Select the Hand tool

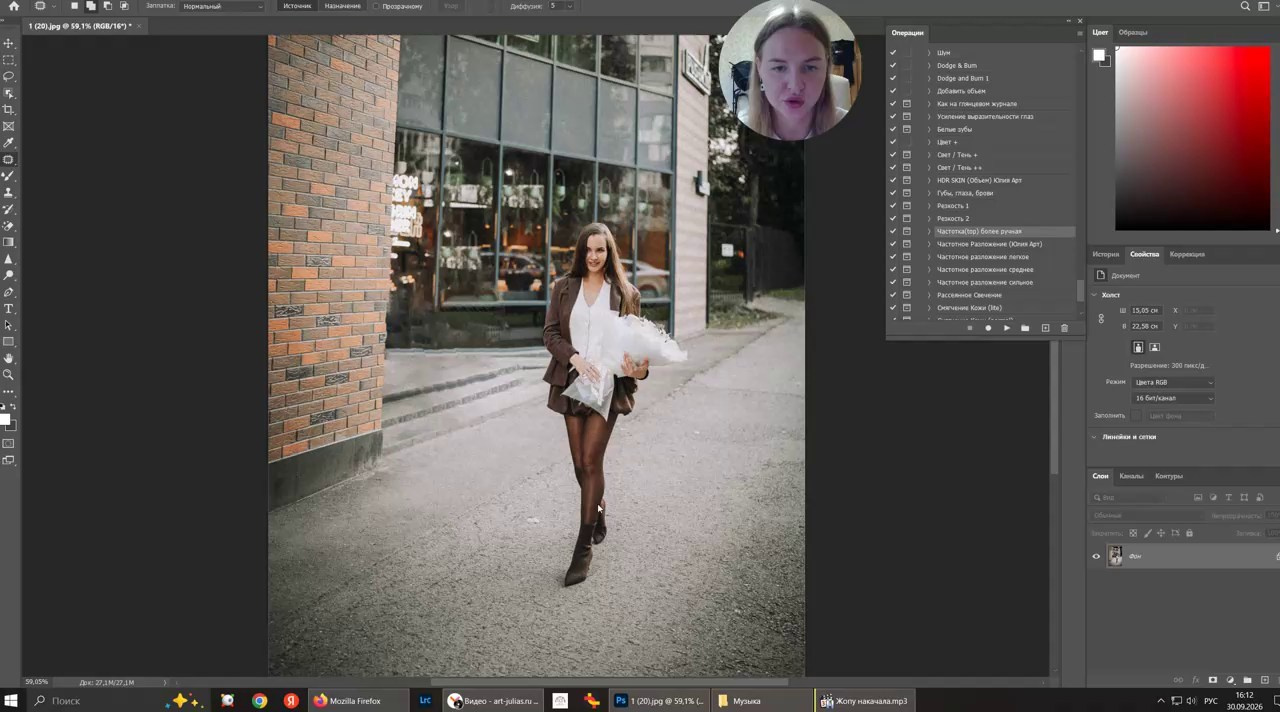pos(9,358)
